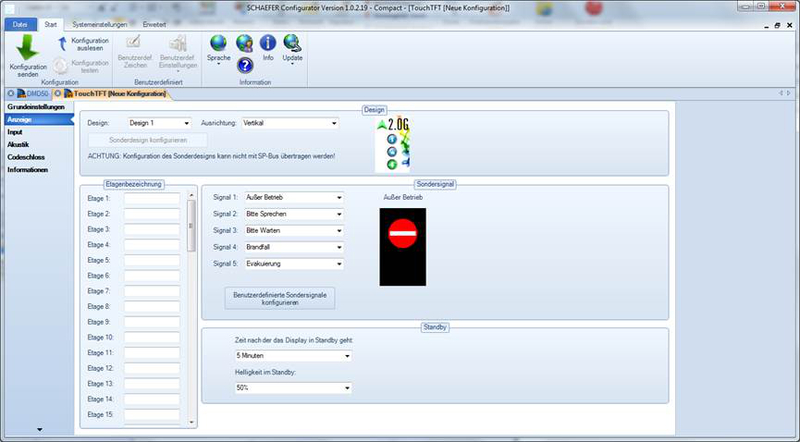Open the Datei menu
The height and width of the screenshot is (442, 800).
tap(20, 24)
